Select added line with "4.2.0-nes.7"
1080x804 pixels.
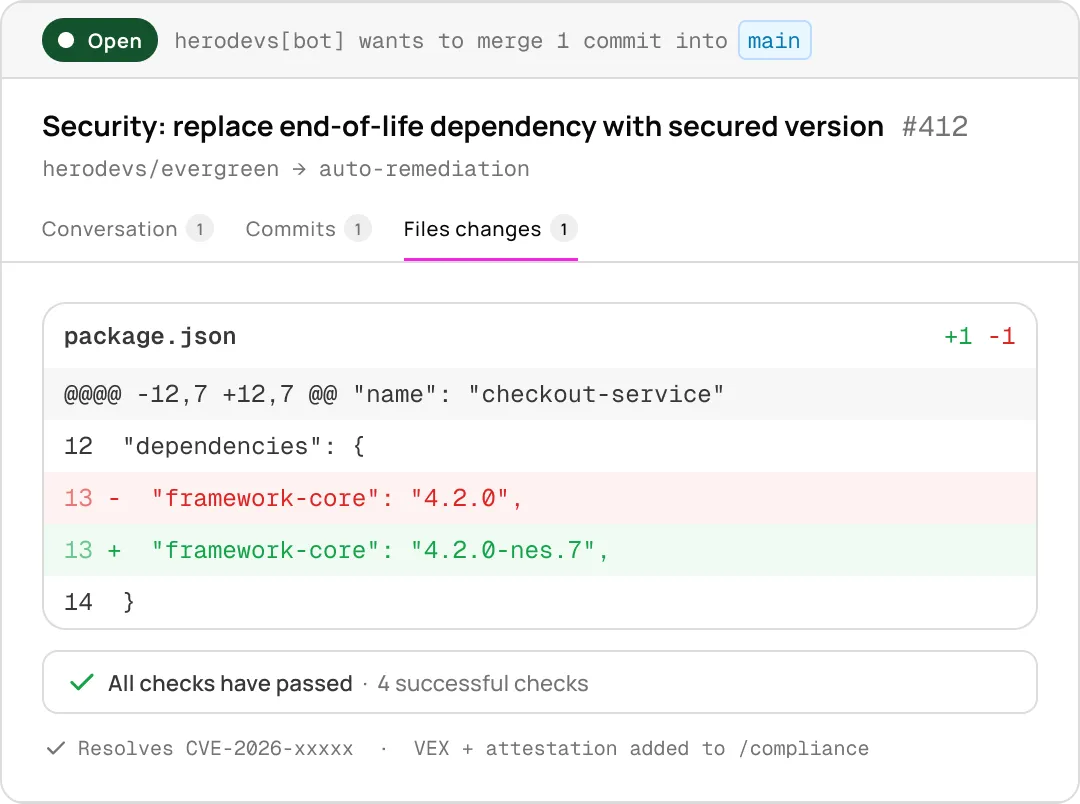point(540,550)
